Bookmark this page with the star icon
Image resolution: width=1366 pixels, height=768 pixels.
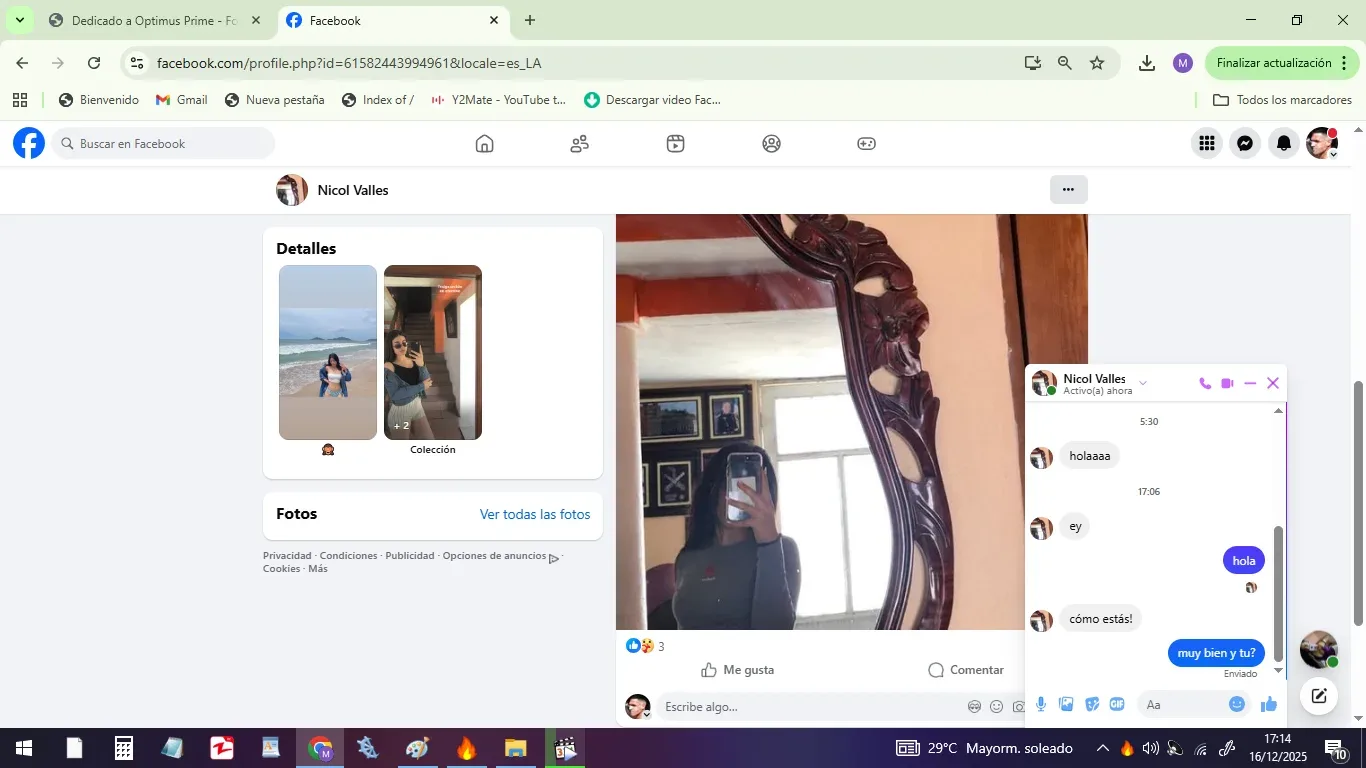[1097, 63]
